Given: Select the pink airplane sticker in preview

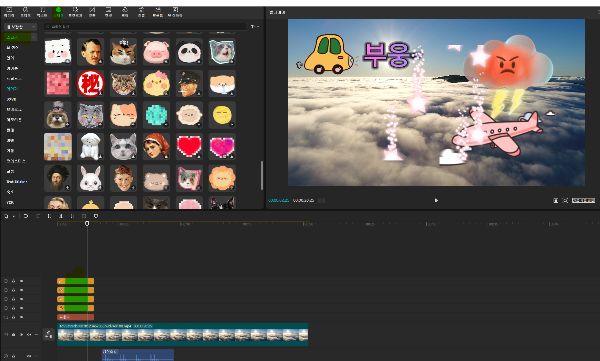Looking at the screenshot, I should pyautogui.click(x=498, y=132).
